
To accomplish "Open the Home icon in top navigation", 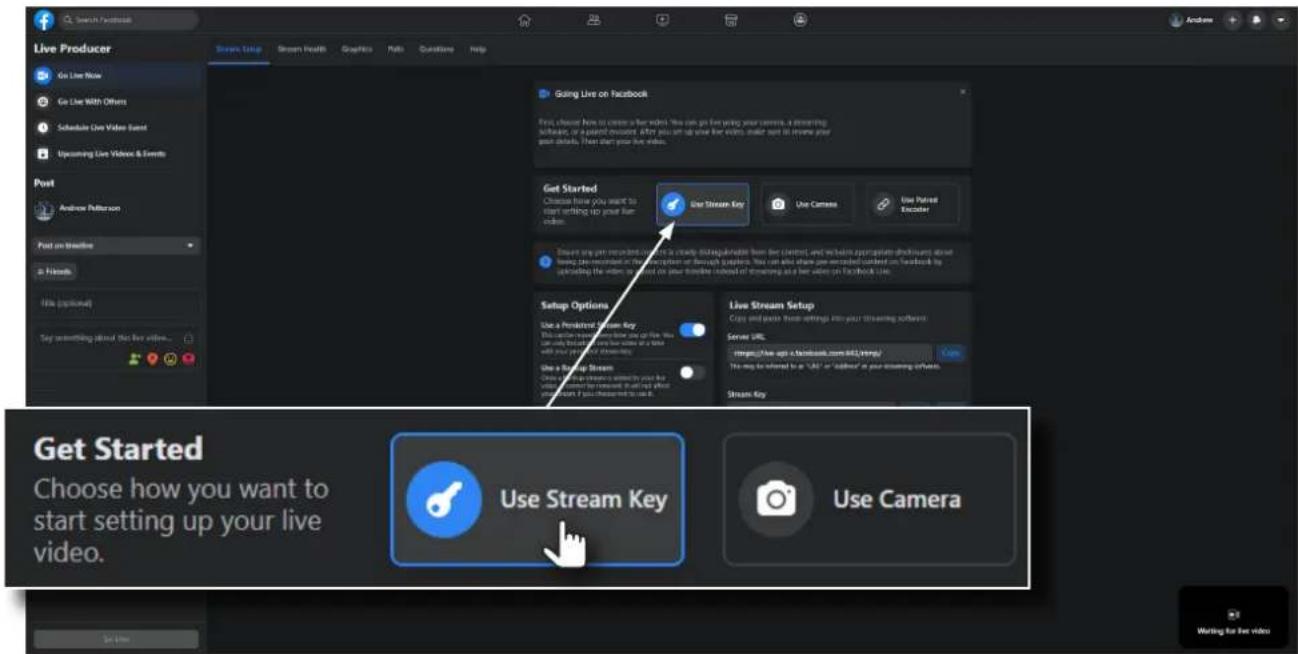I will (x=525, y=19).
